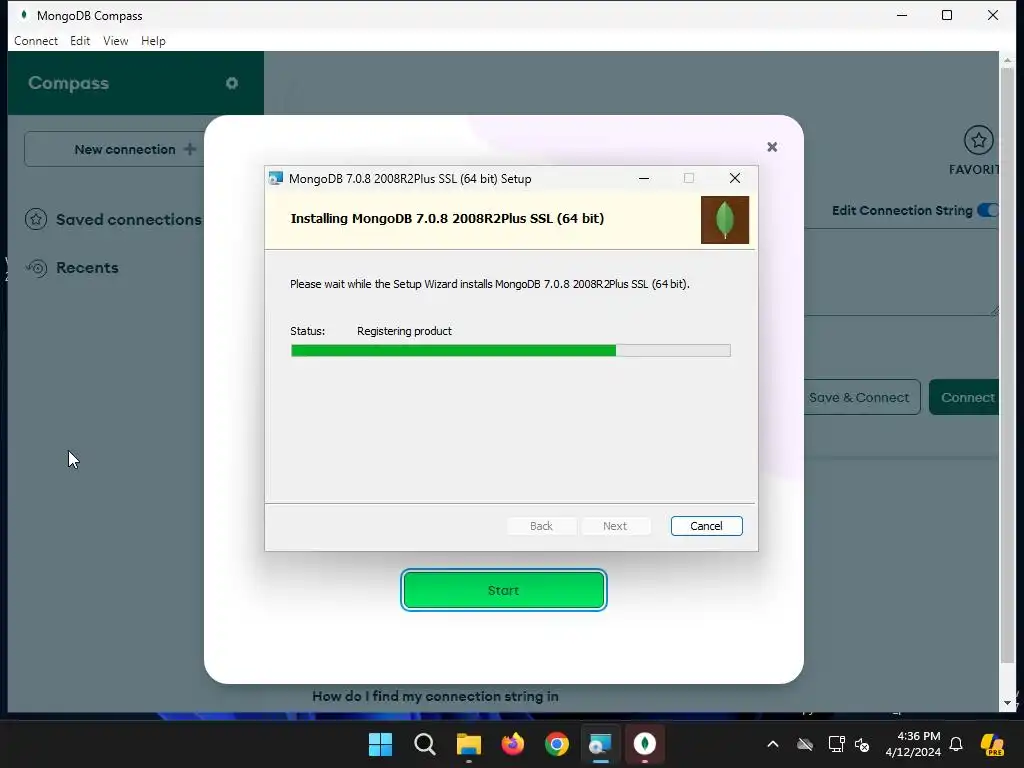Open notifications bell in taskbar
This screenshot has width=1024, height=768.
point(956,744)
